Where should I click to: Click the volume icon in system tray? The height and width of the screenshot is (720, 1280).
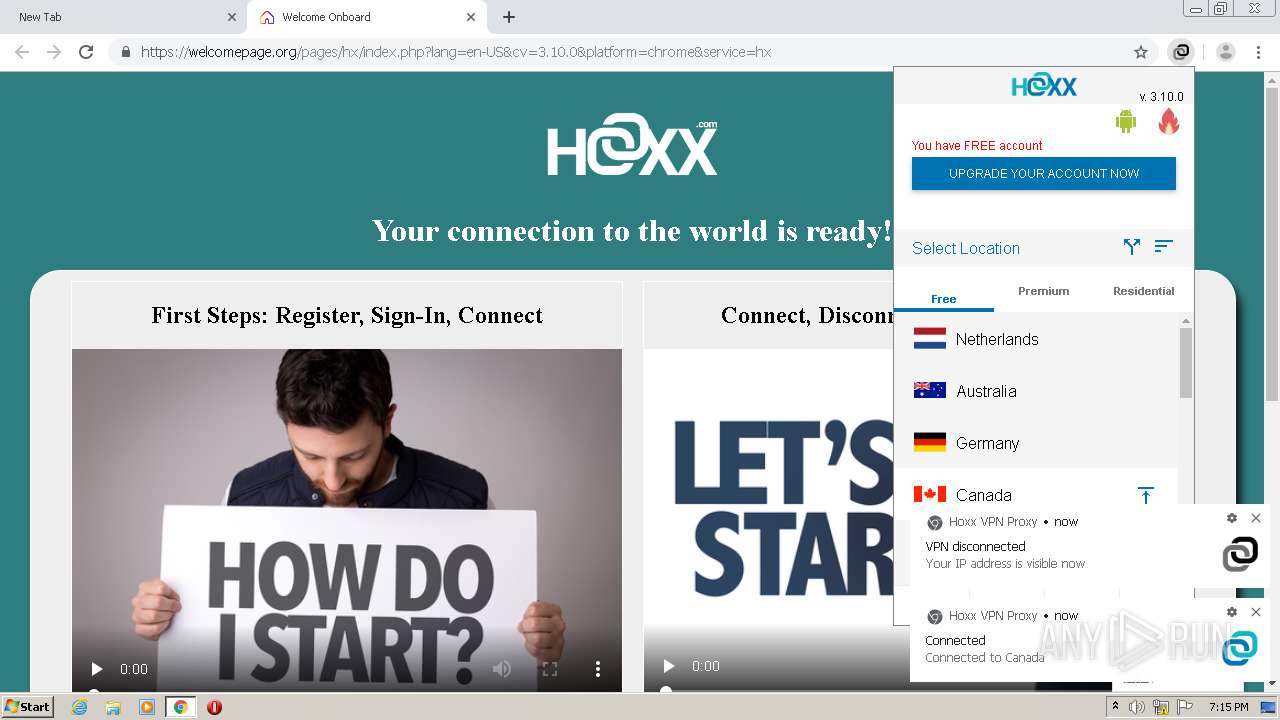(x=1137, y=707)
